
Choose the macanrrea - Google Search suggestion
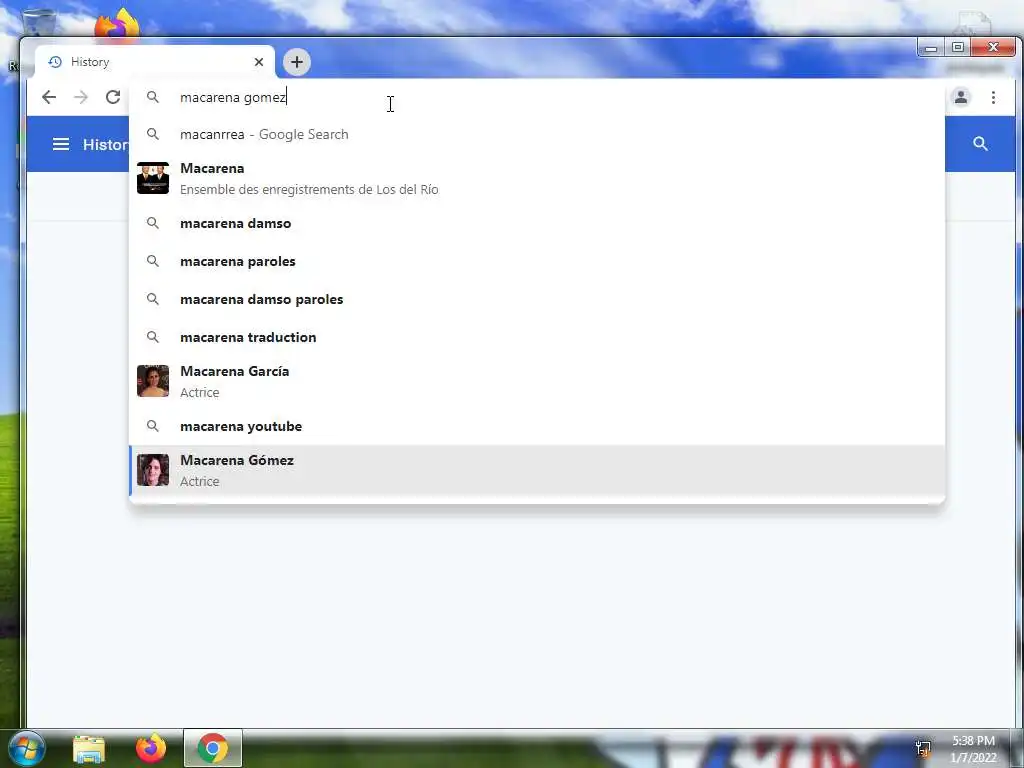coord(537,135)
